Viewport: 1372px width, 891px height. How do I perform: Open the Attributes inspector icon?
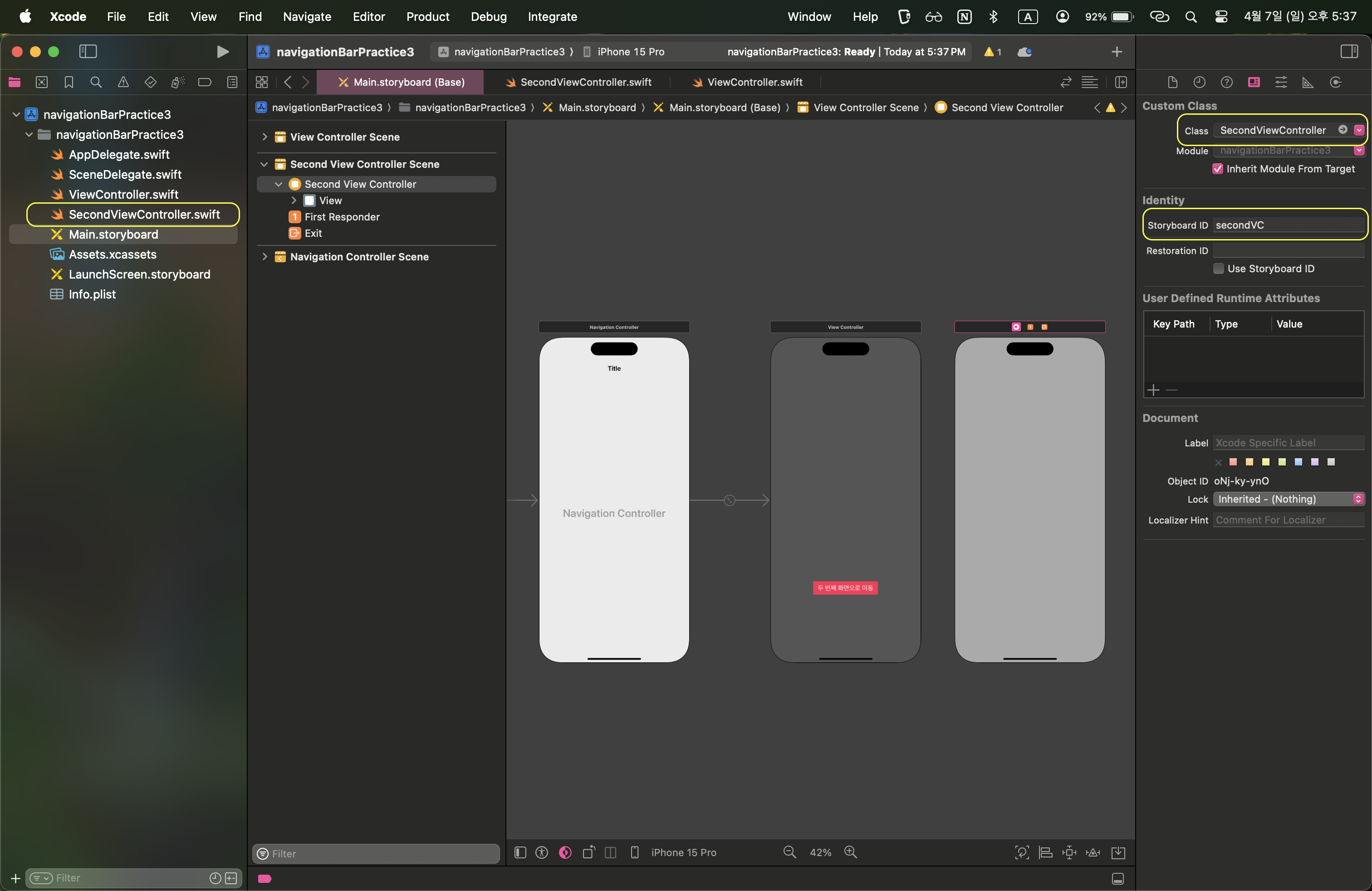click(1281, 83)
